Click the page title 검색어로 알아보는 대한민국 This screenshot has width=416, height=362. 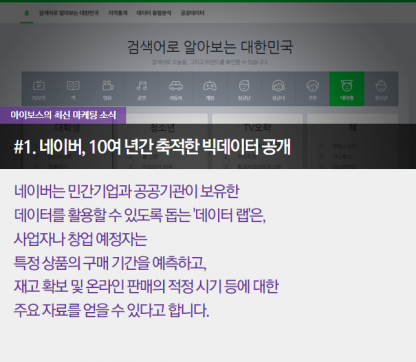pyautogui.click(x=210, y=47)
